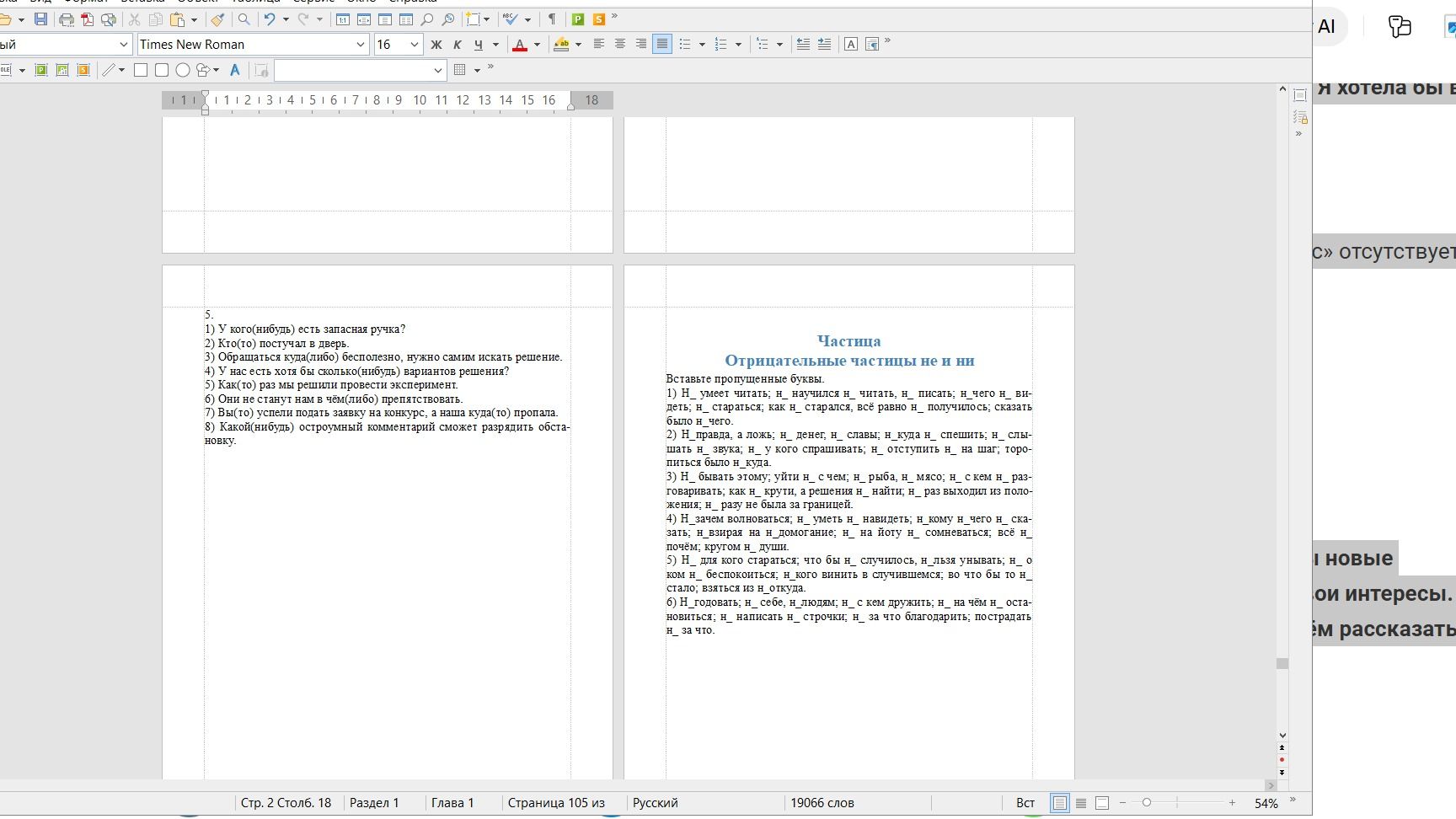Open the Character formatting dialog icon

click(851, 44)
